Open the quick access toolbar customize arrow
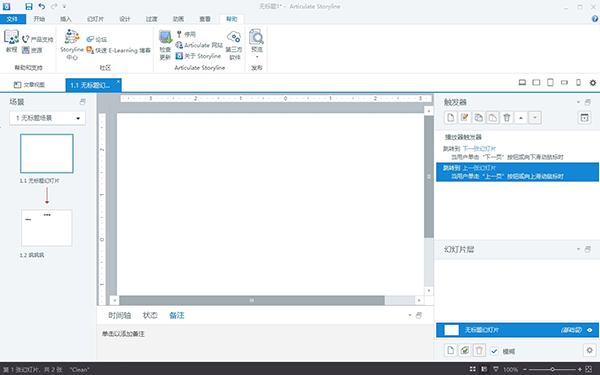 tap(64, 7)
